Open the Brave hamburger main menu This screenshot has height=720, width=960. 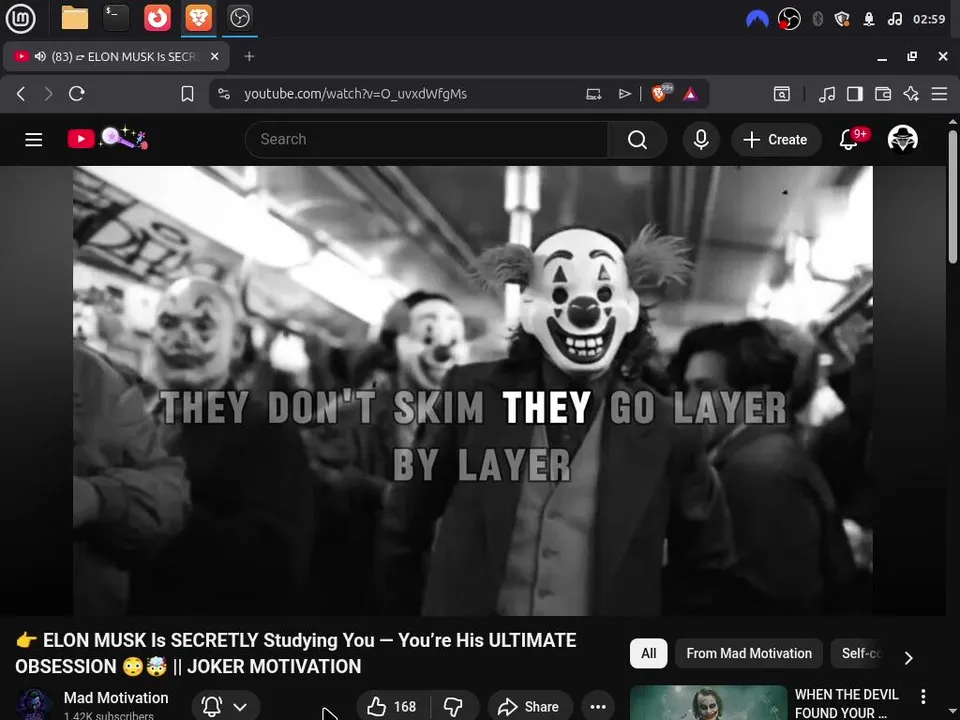point(939,94)
